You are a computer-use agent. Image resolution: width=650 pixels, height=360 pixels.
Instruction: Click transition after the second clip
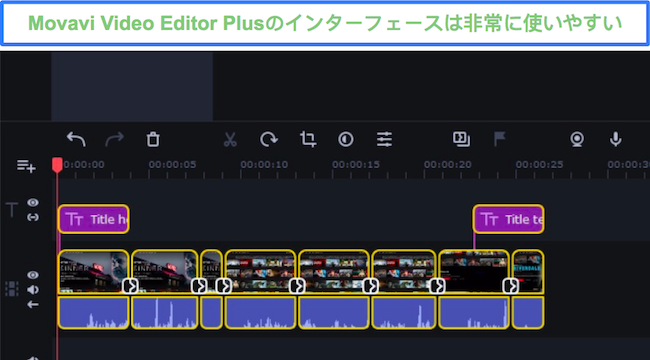pos(199,286)
